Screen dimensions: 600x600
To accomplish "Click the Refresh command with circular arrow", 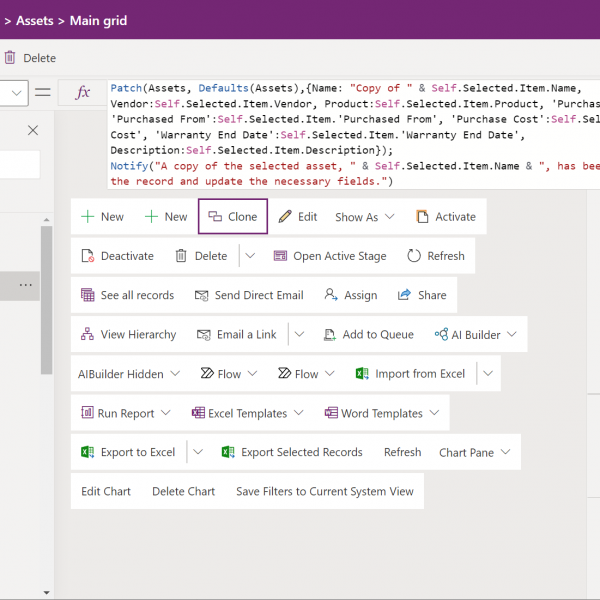I will click(x=436, y=256).
